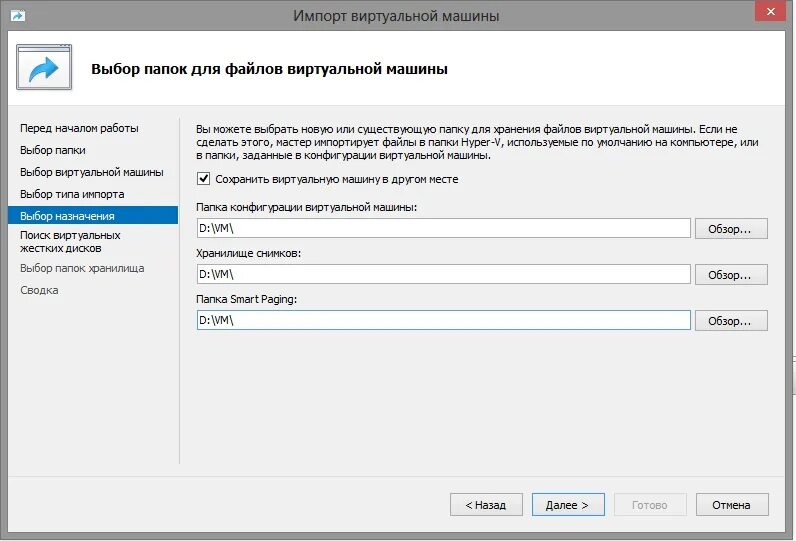This screenshot has height=541, width=796.
Task: Toggle 'Сохранить виртуальную машину в другом месте' checkbox
Action: tap(204, 179)
